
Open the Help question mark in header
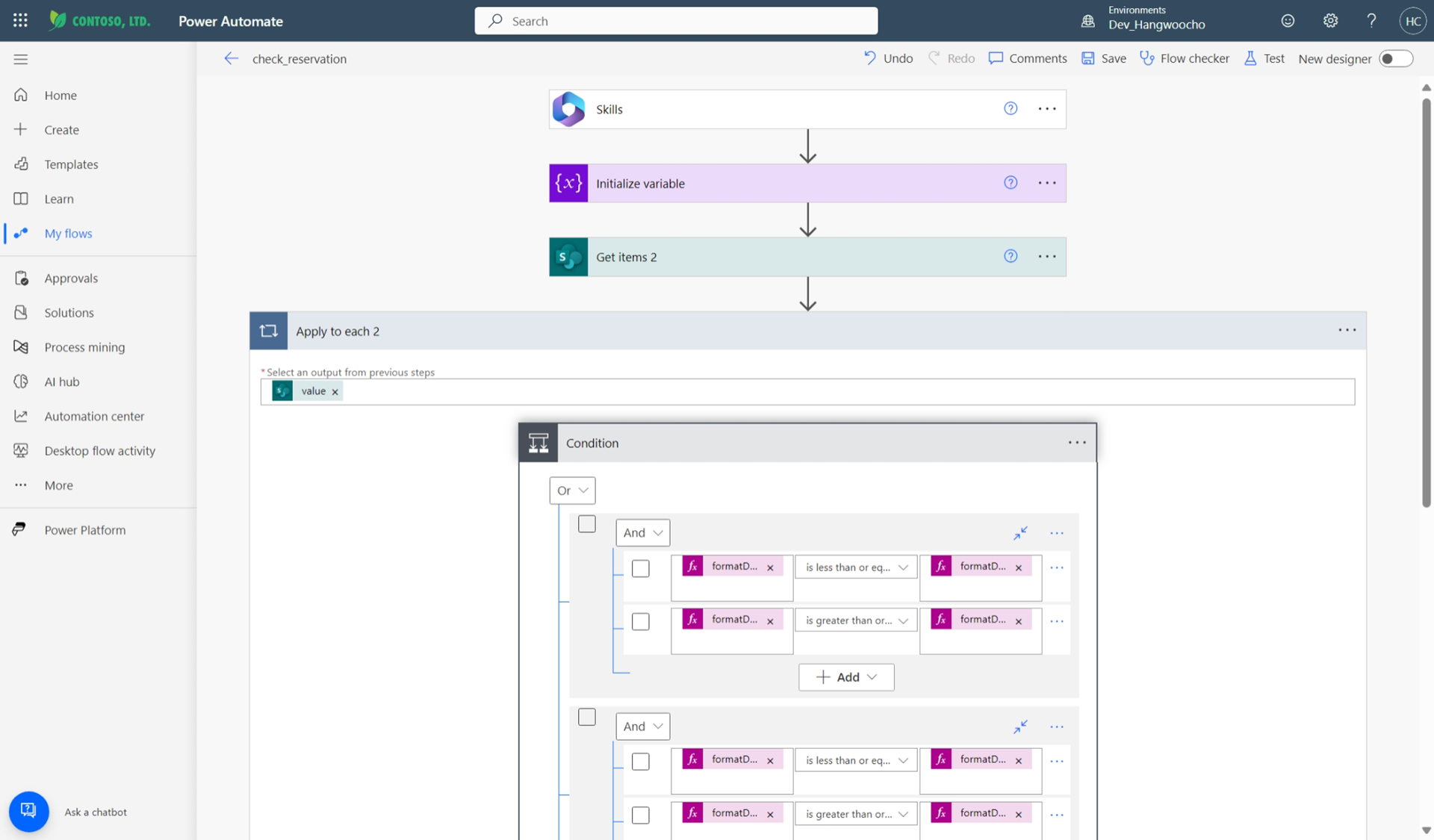point(1371,21)
